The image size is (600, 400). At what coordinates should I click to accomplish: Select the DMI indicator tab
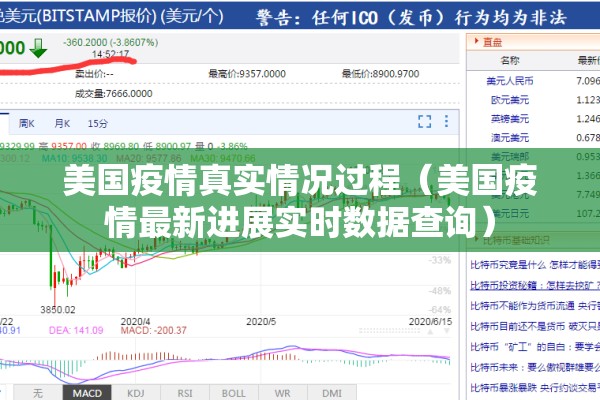tap(332, 393)
